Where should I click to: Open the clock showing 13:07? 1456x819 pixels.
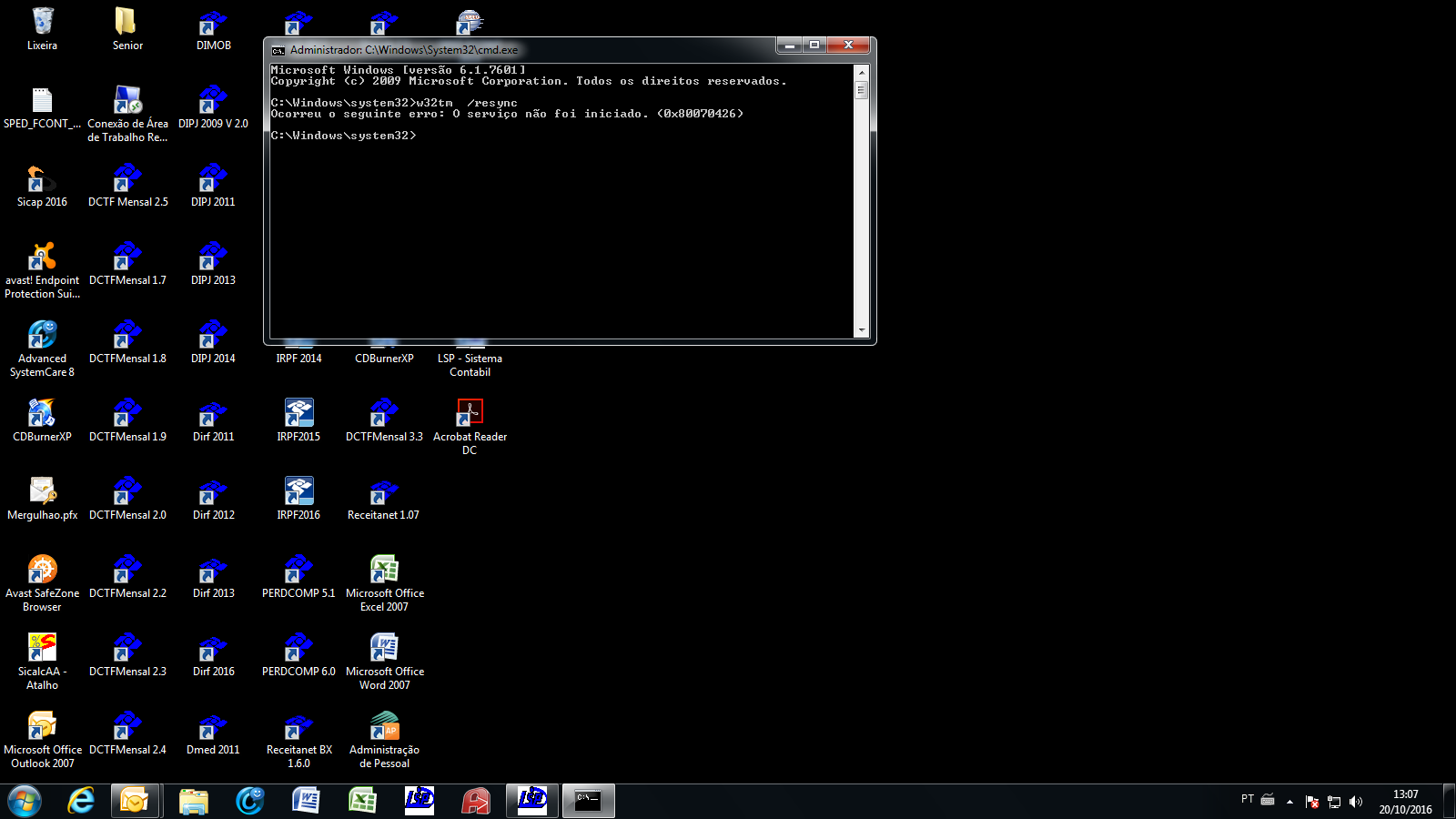[x=1405, y=802]
